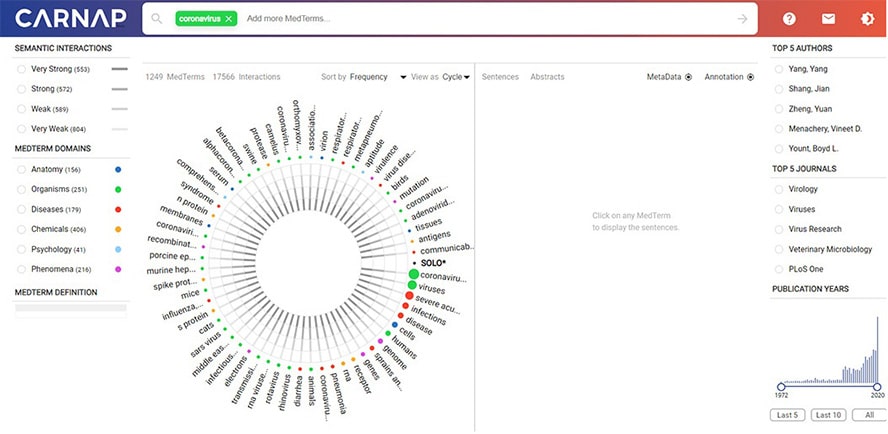This screenshot has width=888, height=434.
Task: Enable the Very Strong interactions filter
Action: pos(22,69)
